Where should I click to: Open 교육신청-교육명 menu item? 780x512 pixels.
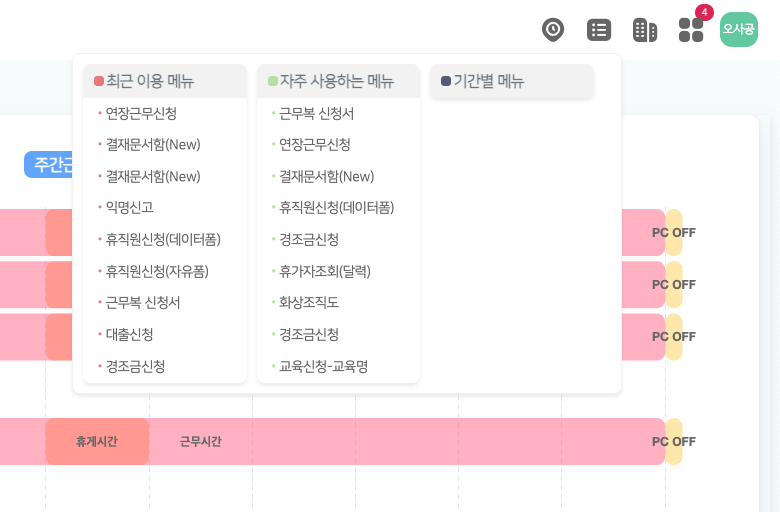tap(323, 366)
